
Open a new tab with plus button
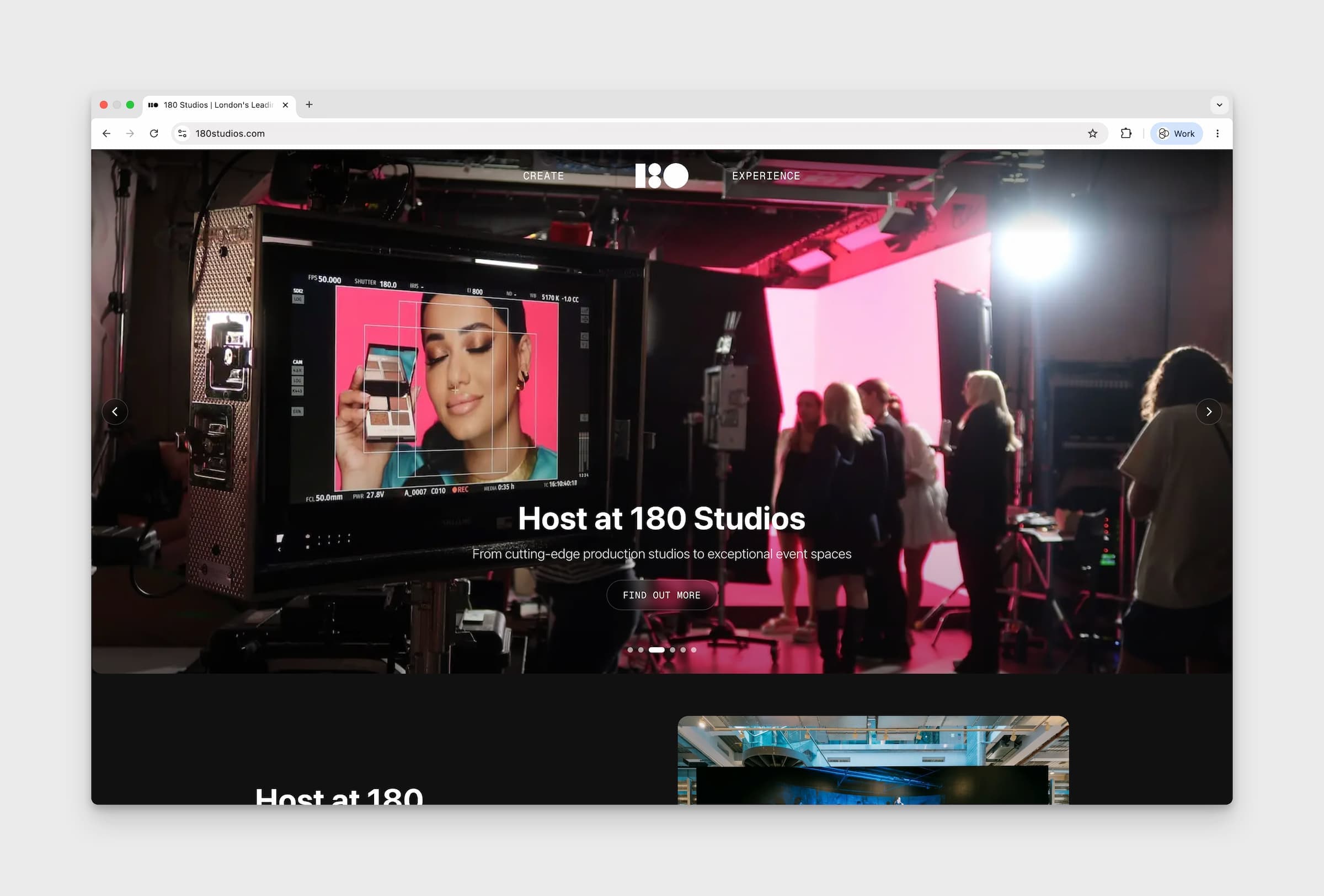[309, 104]
